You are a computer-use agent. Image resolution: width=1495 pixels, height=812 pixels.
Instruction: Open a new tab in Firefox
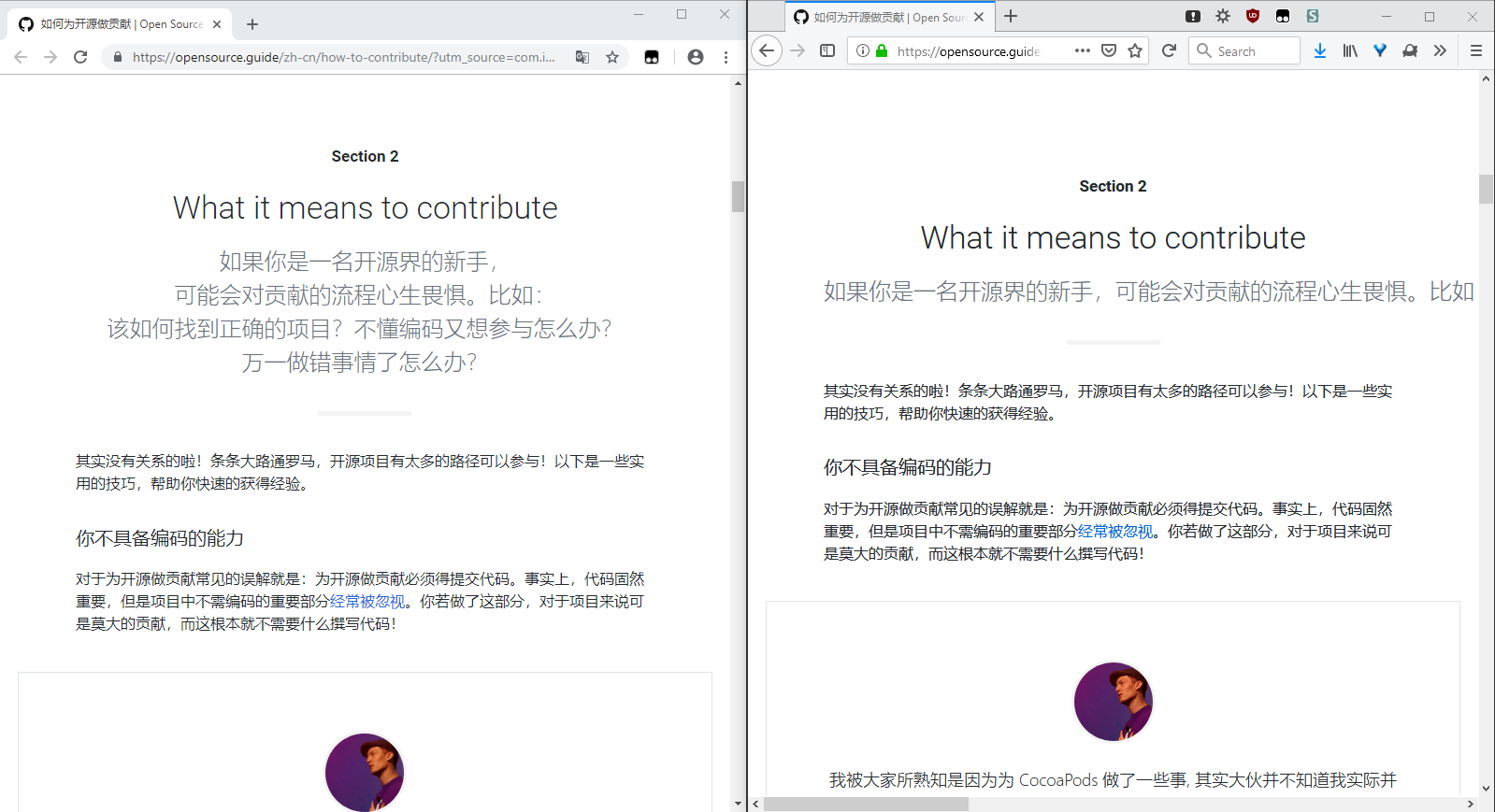click(x=1011, y=16)
